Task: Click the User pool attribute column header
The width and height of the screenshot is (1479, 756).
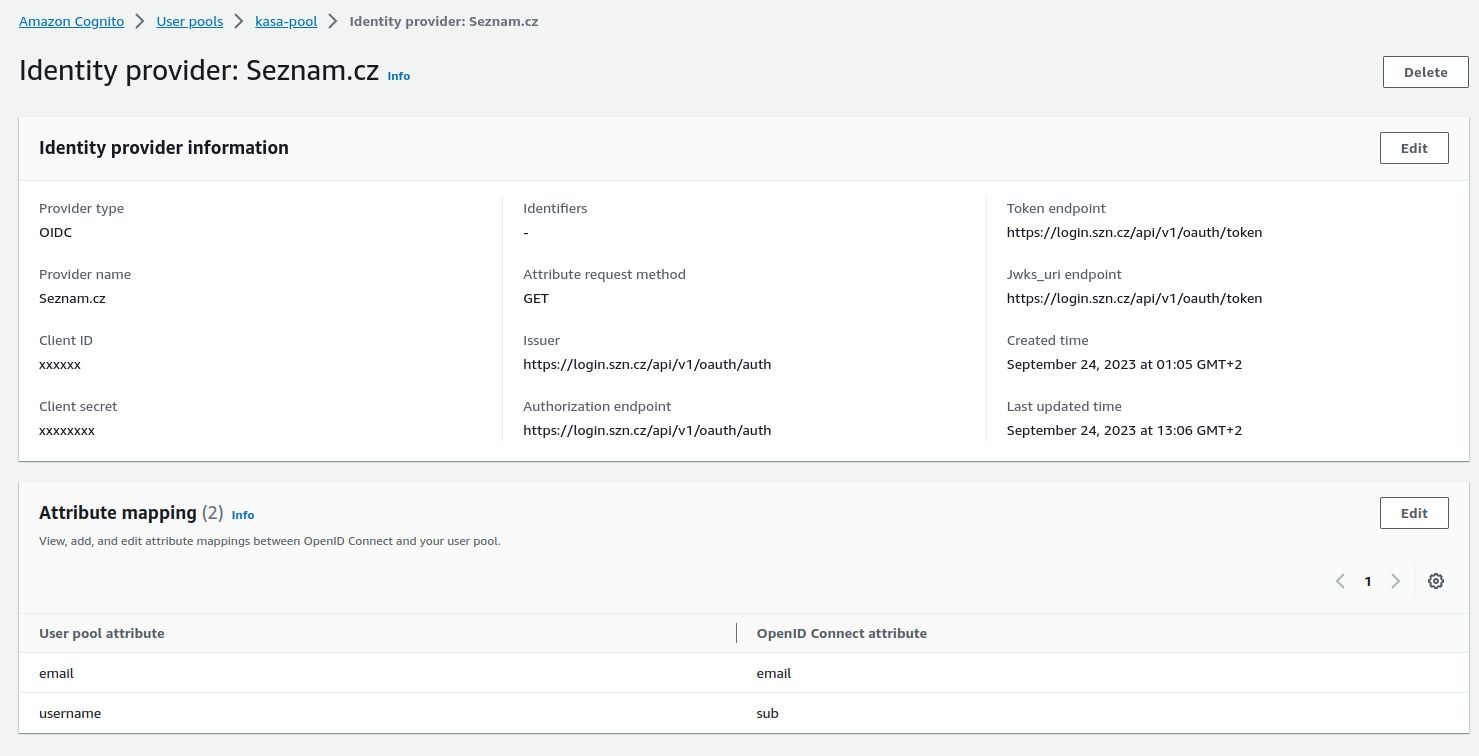Action: 102,633
